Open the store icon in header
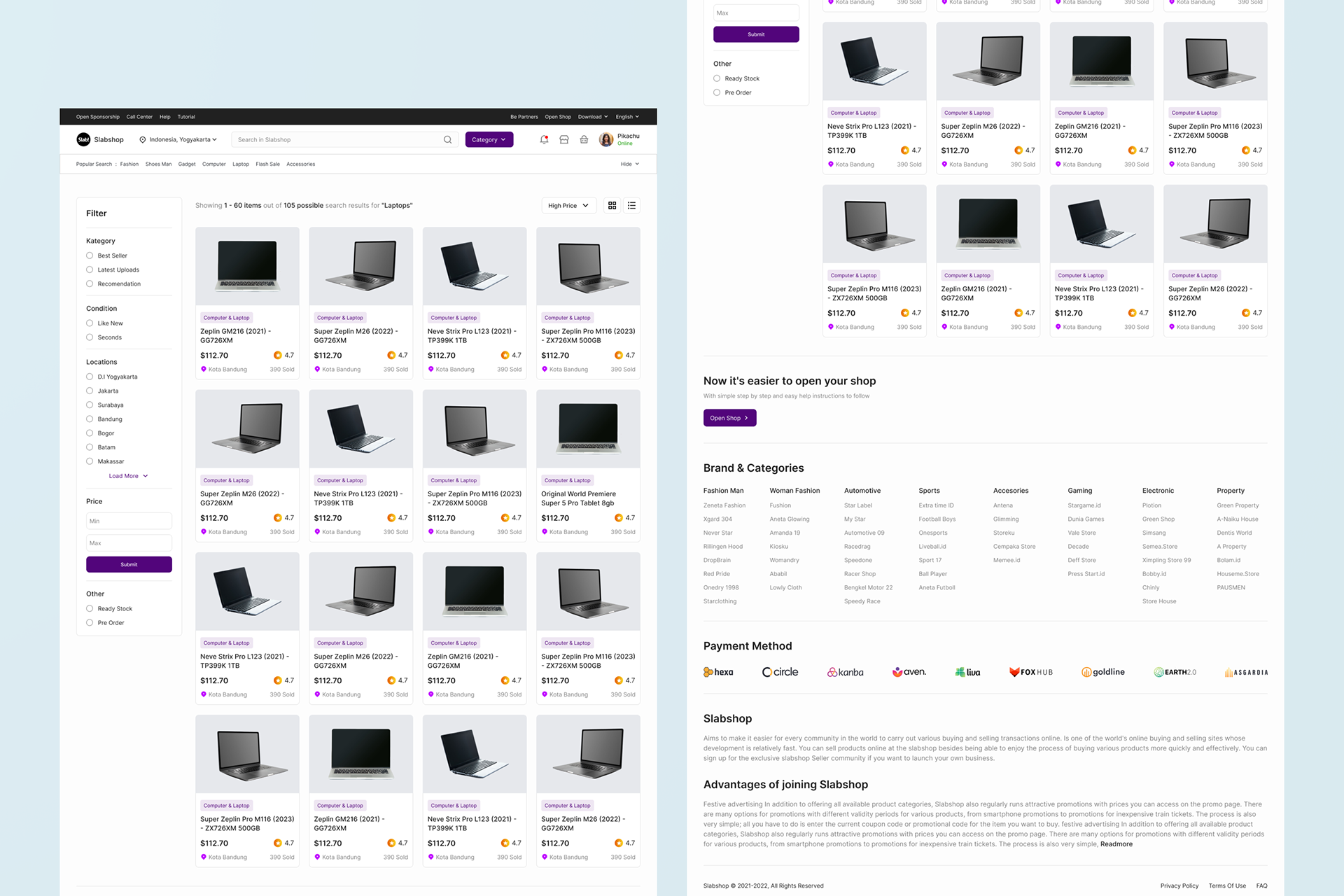This screenshot has height=896, width=1344. pos(563,139)
